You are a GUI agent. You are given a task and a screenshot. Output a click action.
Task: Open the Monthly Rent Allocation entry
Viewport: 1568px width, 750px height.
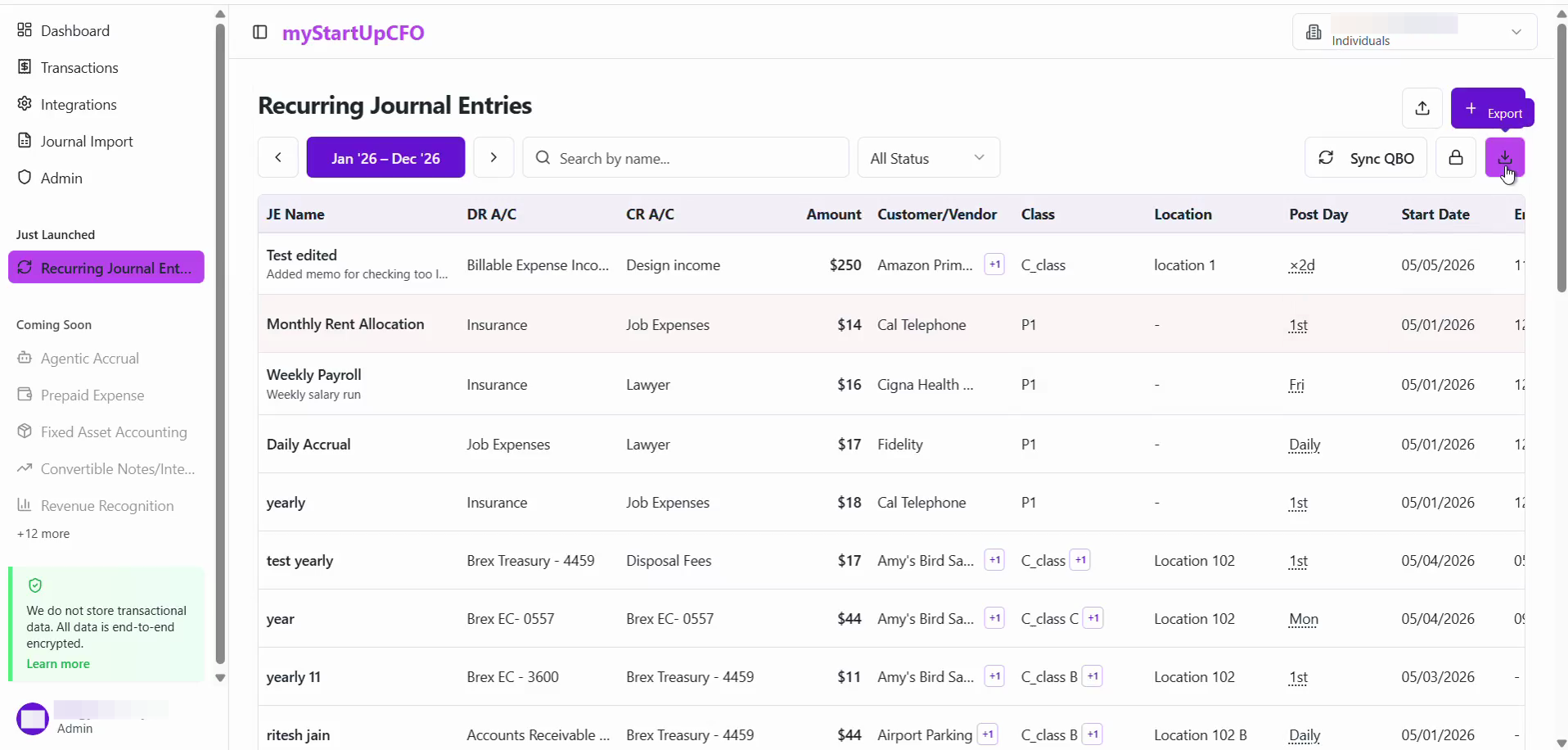[345, 324]
